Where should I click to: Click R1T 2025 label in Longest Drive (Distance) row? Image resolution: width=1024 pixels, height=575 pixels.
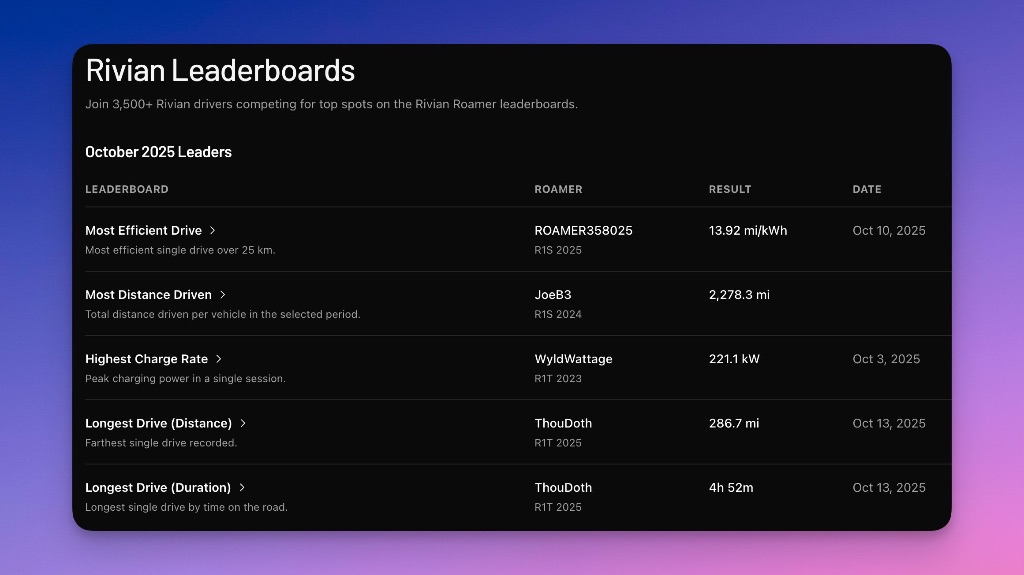click(558, 443)
